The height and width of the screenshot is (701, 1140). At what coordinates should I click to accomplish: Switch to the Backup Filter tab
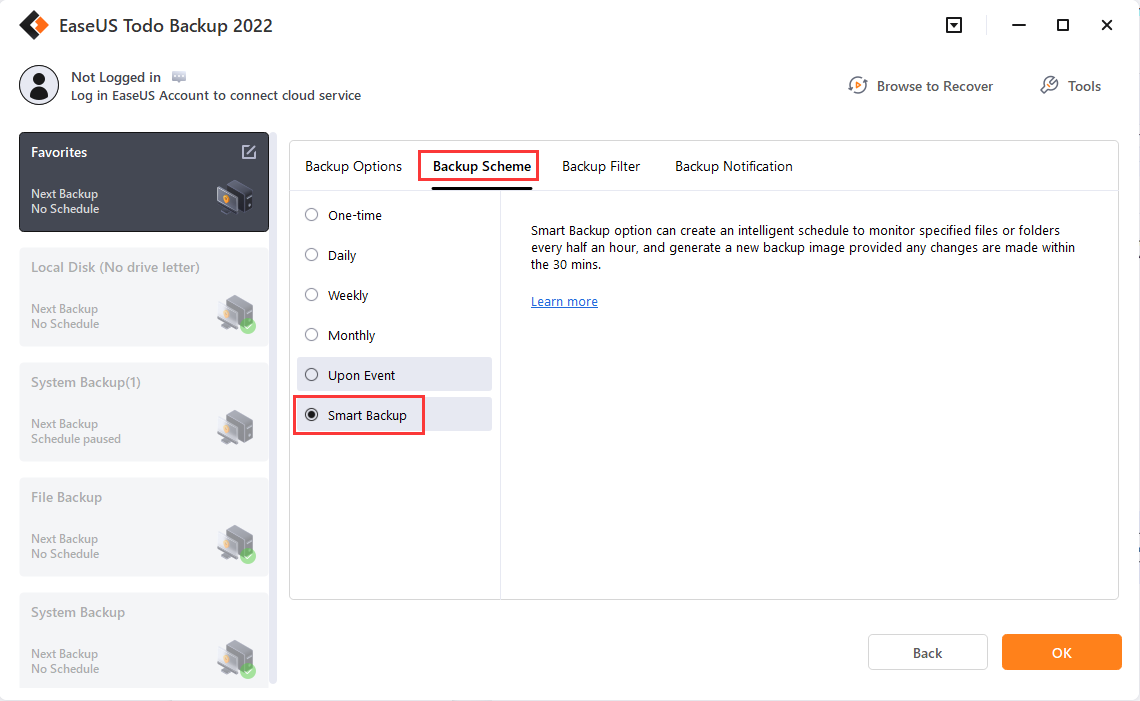[601, 167]
